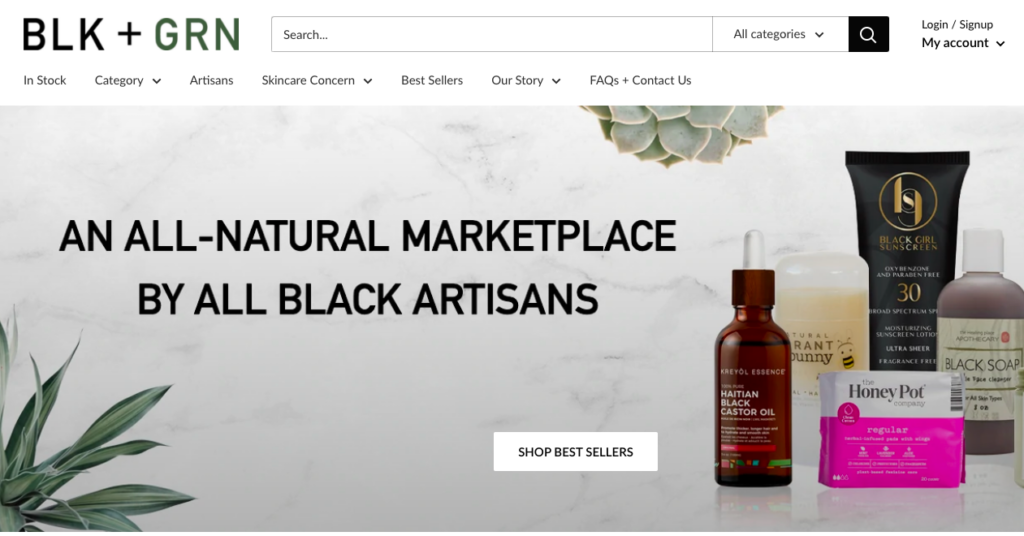Expand the Skincare Concern chevron
Viewport: 1024px width, 536px height.
[368, 82]
